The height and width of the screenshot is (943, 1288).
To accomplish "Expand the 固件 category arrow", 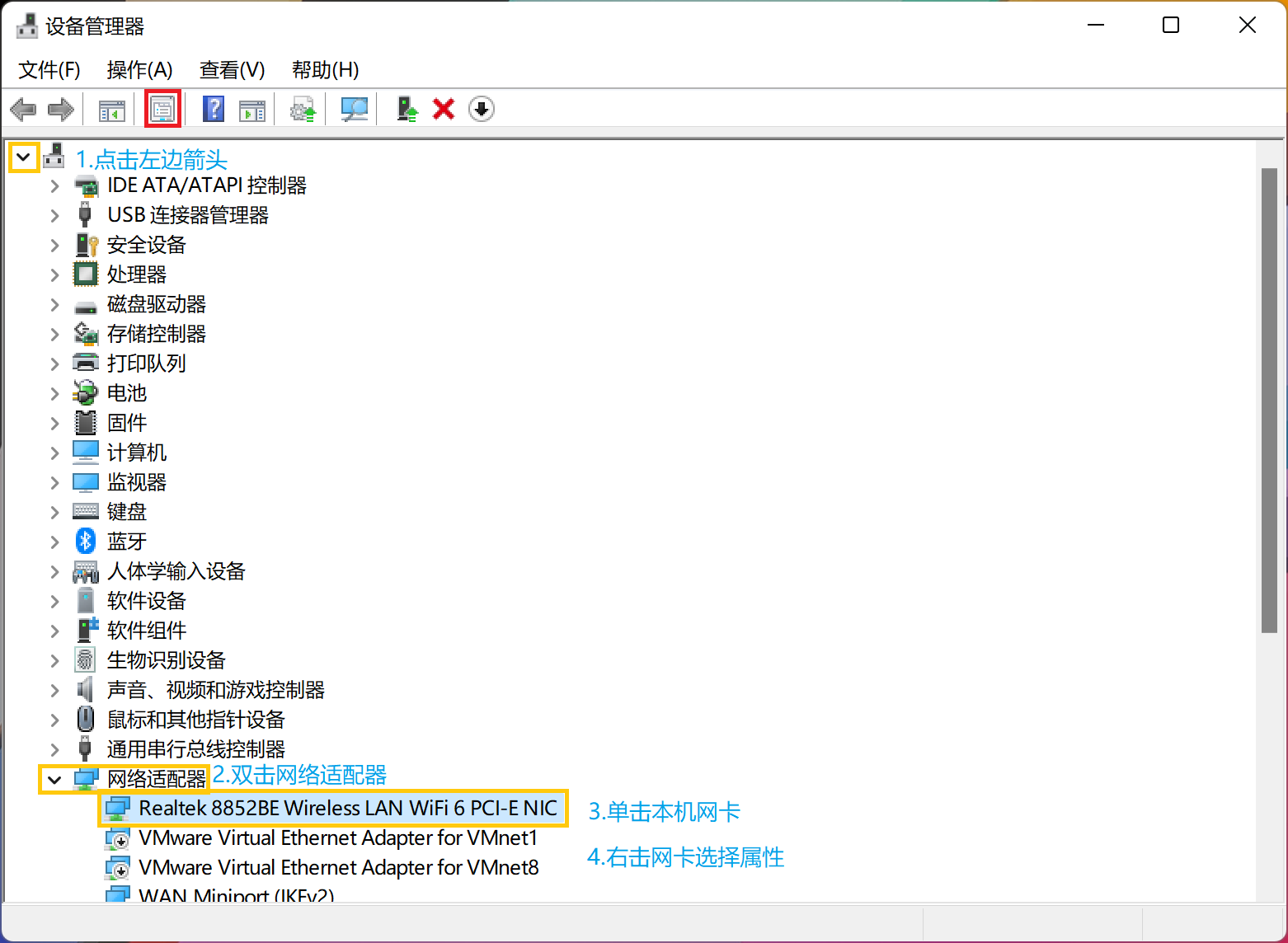I will pos(55,424).
